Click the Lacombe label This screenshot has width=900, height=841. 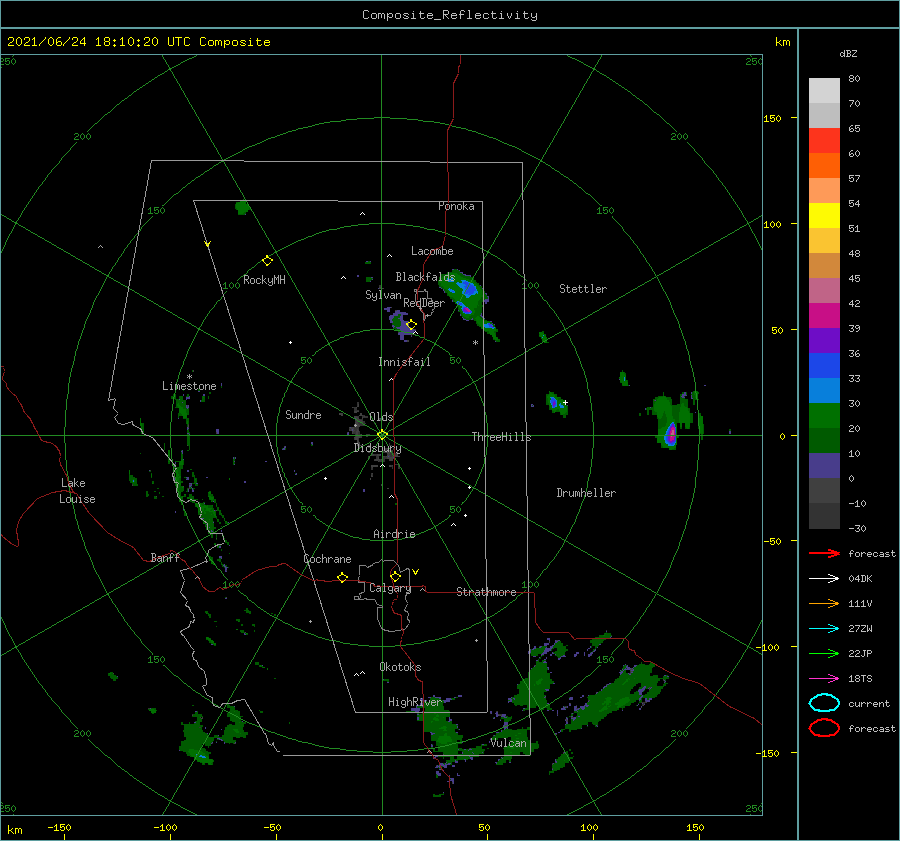(x=432, y=251)
